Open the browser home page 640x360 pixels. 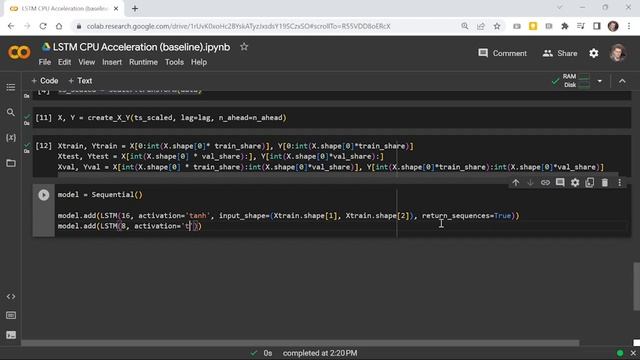coord(59,26)
